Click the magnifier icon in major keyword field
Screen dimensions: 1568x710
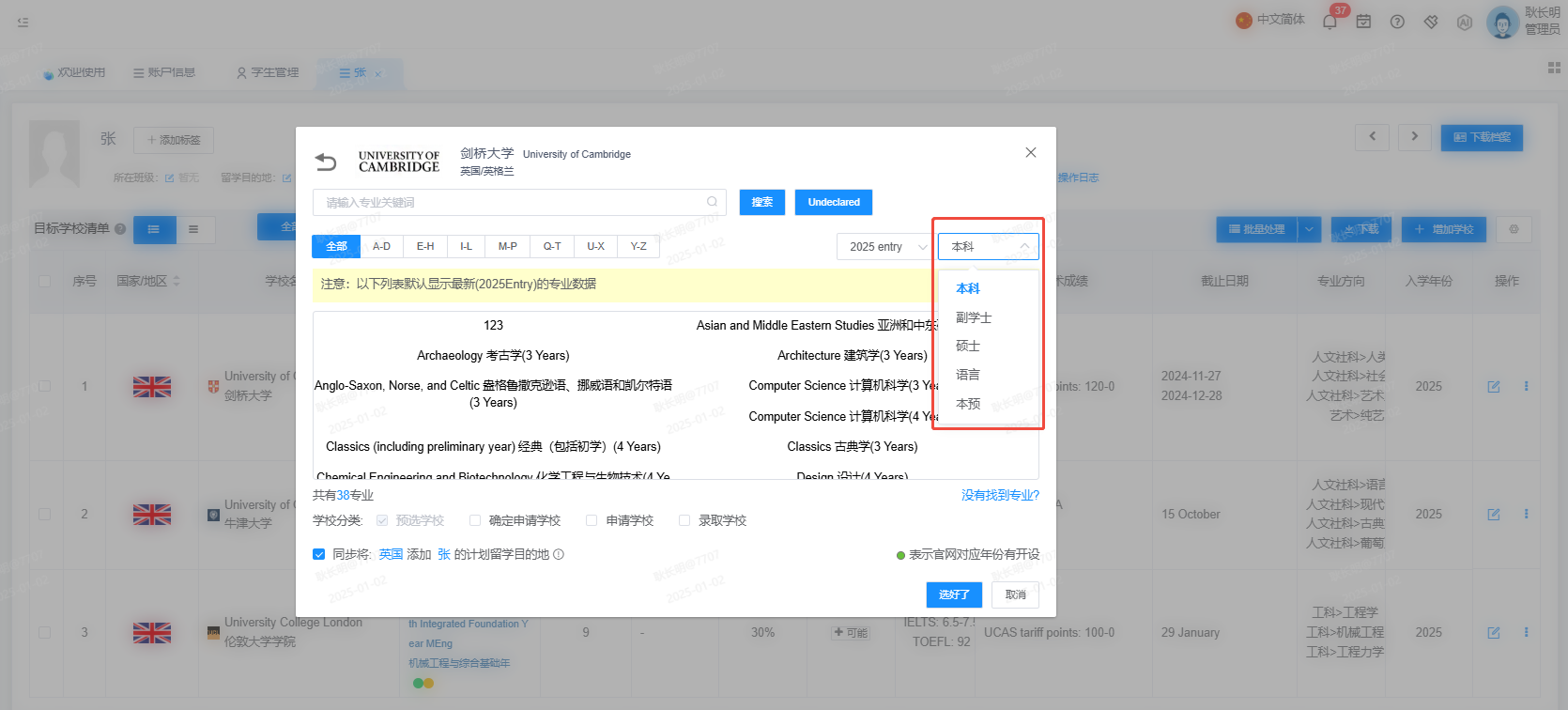[x=713, y=202]
